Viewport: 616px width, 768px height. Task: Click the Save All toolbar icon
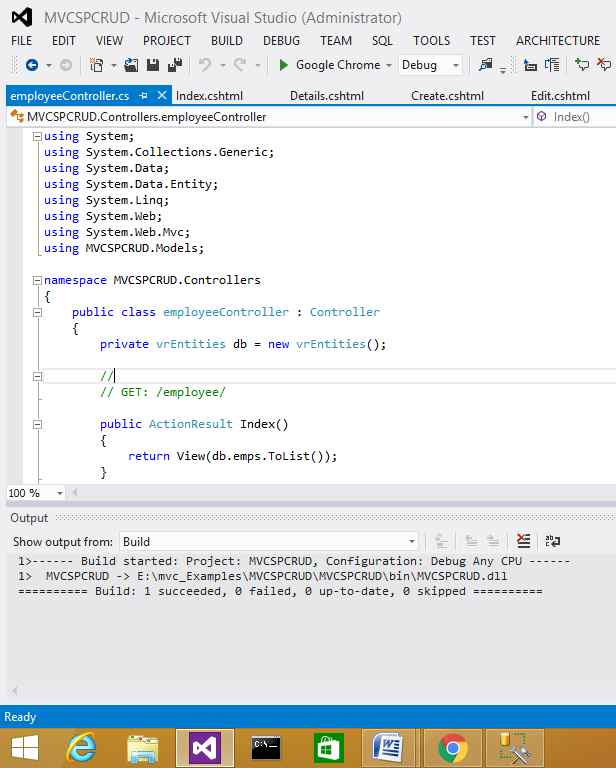point(175,65)
